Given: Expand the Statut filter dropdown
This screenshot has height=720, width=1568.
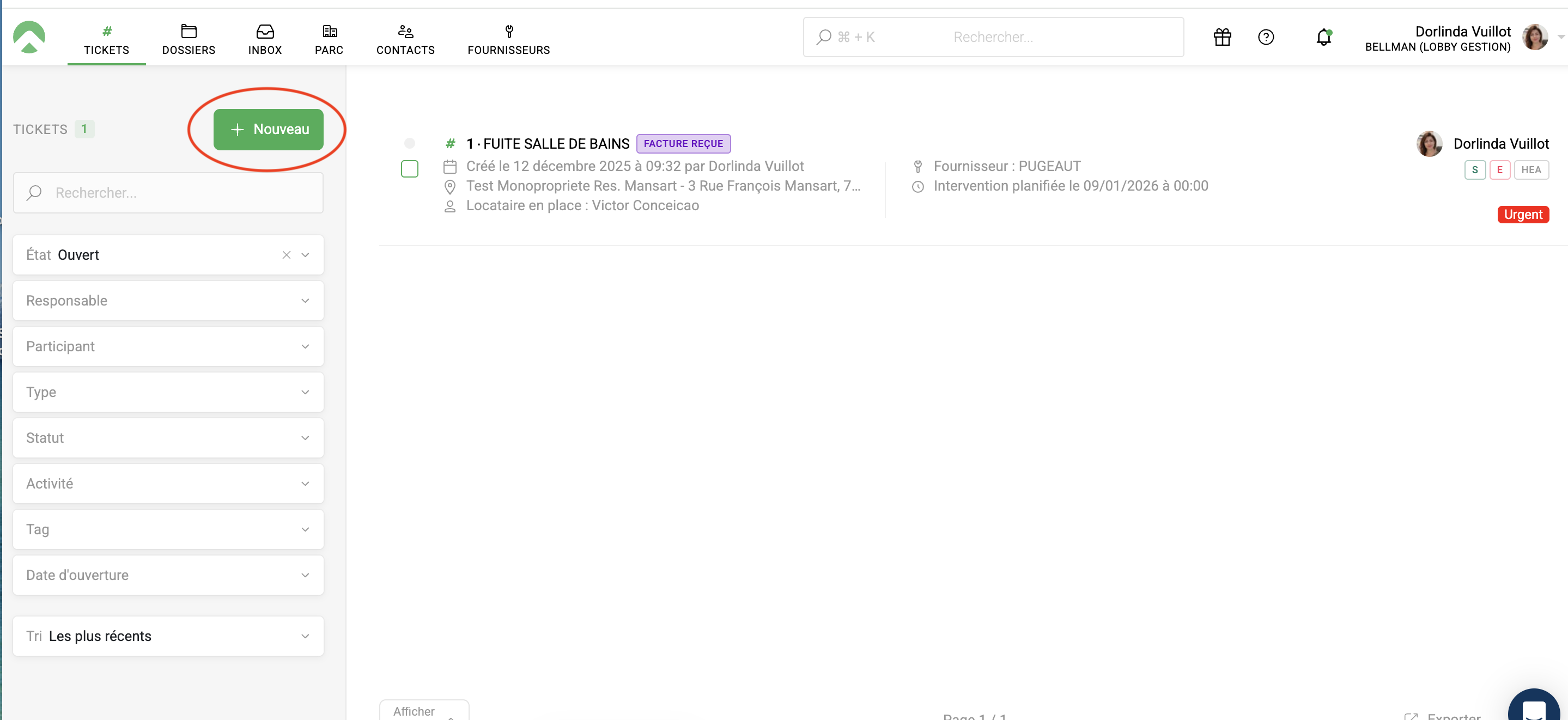Looking at the screenshot, I should coord(168,437).
